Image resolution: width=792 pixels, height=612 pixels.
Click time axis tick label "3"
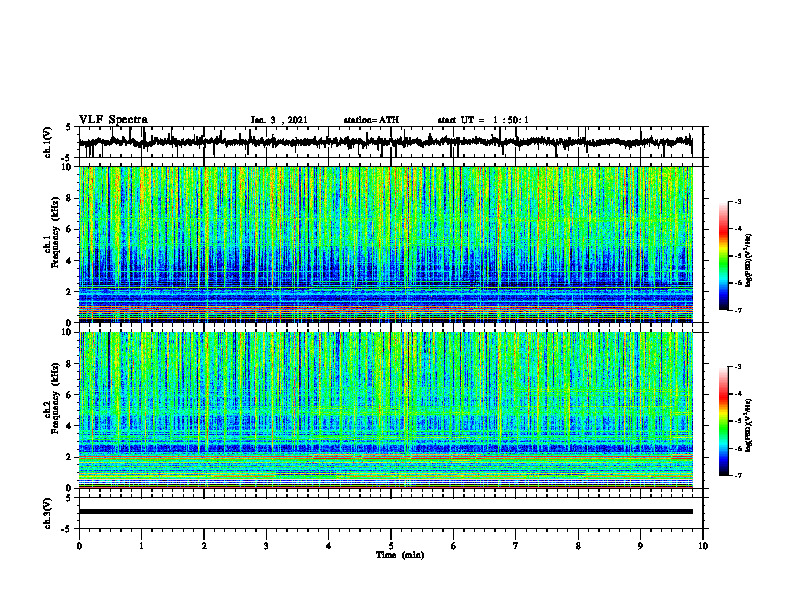(266, 546)
